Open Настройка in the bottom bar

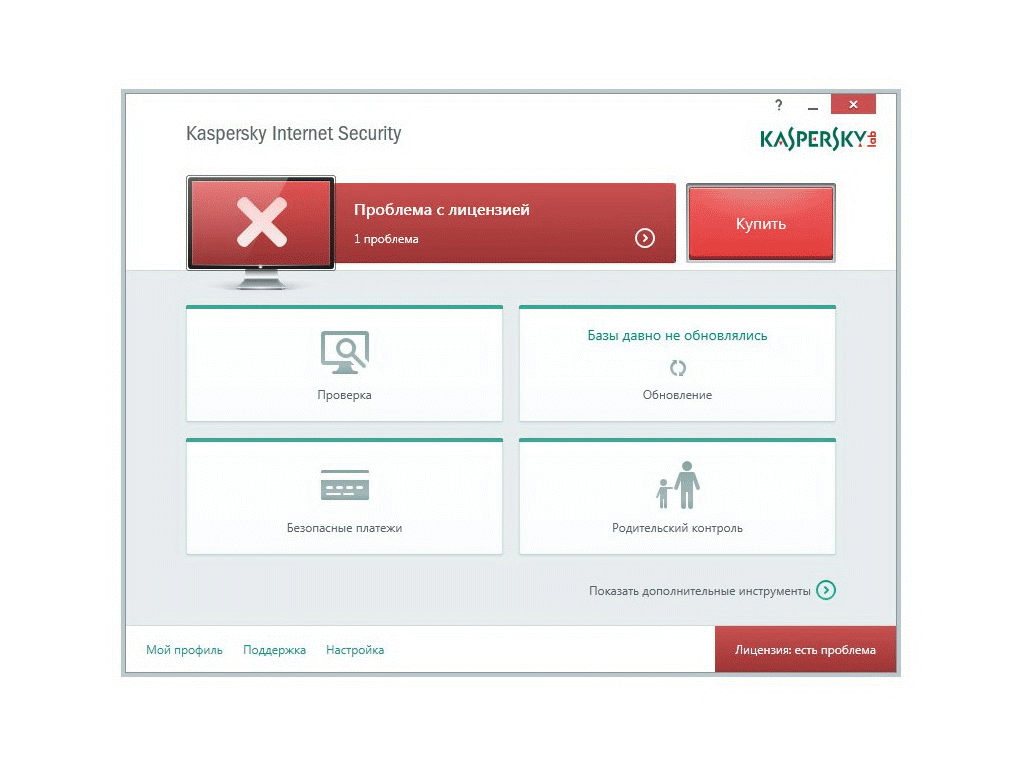point(355,650)
